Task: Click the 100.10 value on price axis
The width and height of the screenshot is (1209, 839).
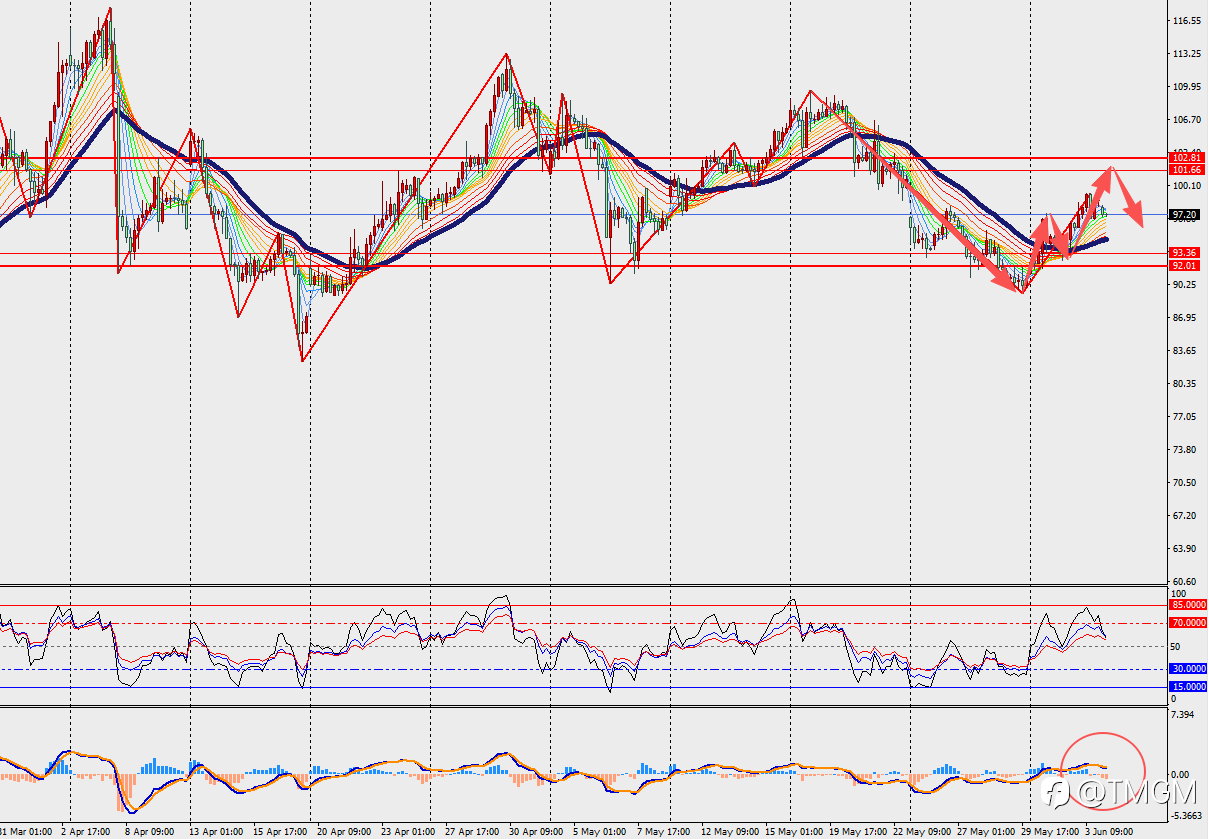Action: point(1188,186)
